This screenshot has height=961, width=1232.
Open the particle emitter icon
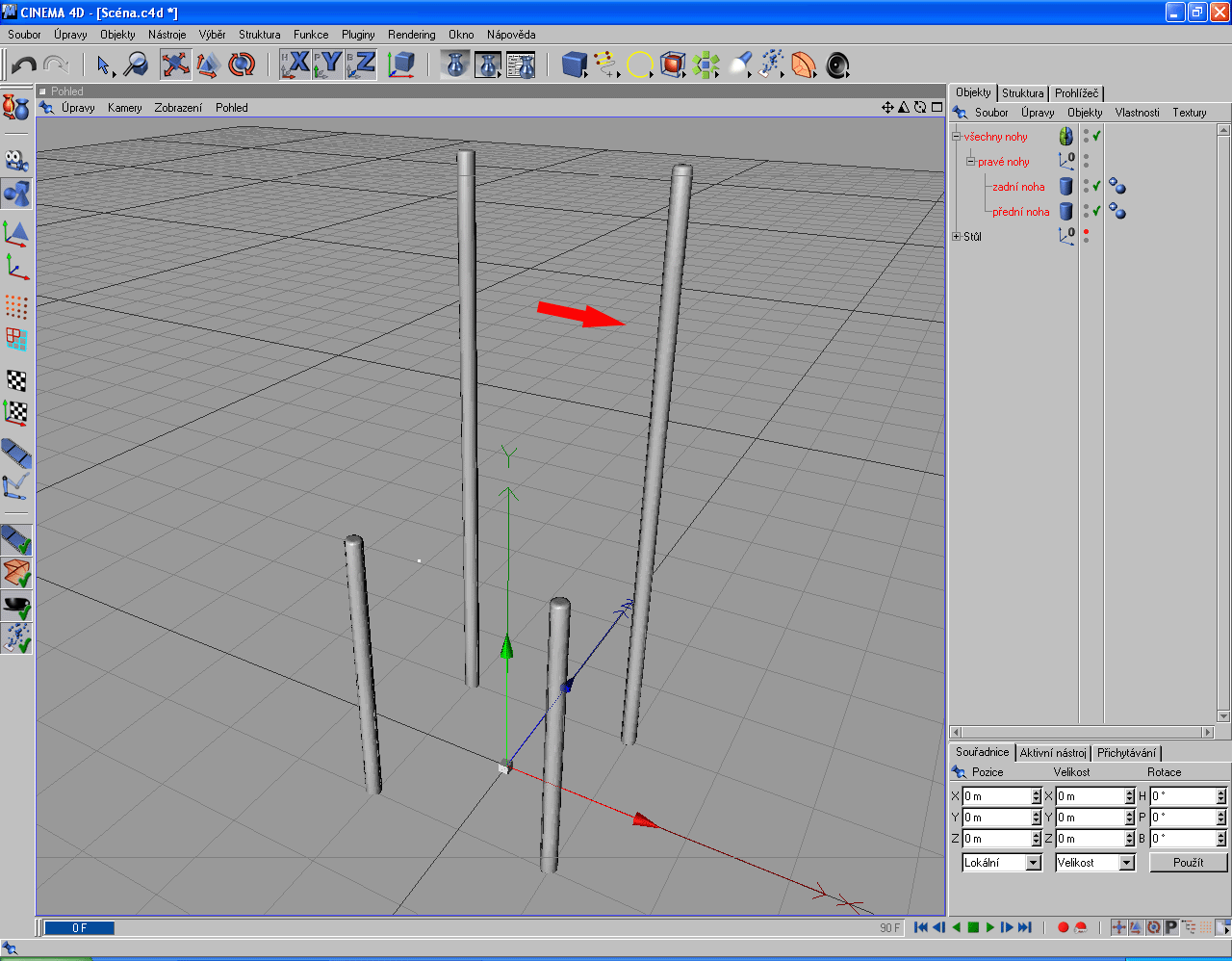(771, 65)
